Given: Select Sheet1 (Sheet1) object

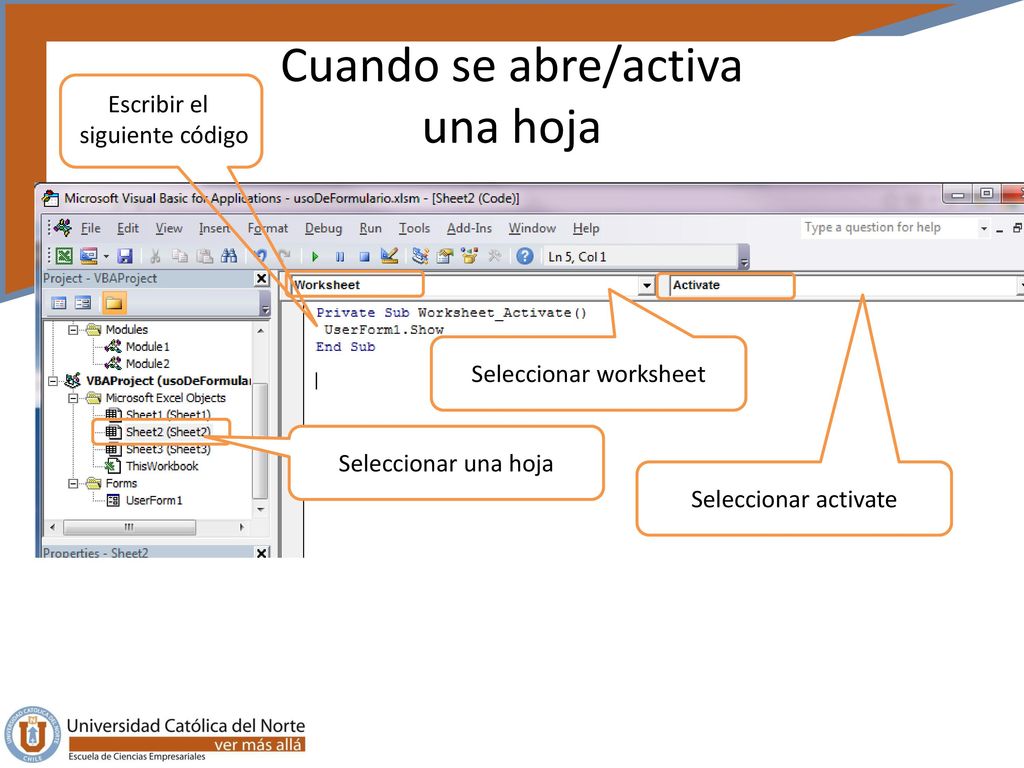Looking at the screenshot, I should pyautogui.click(x=168, y=415).
